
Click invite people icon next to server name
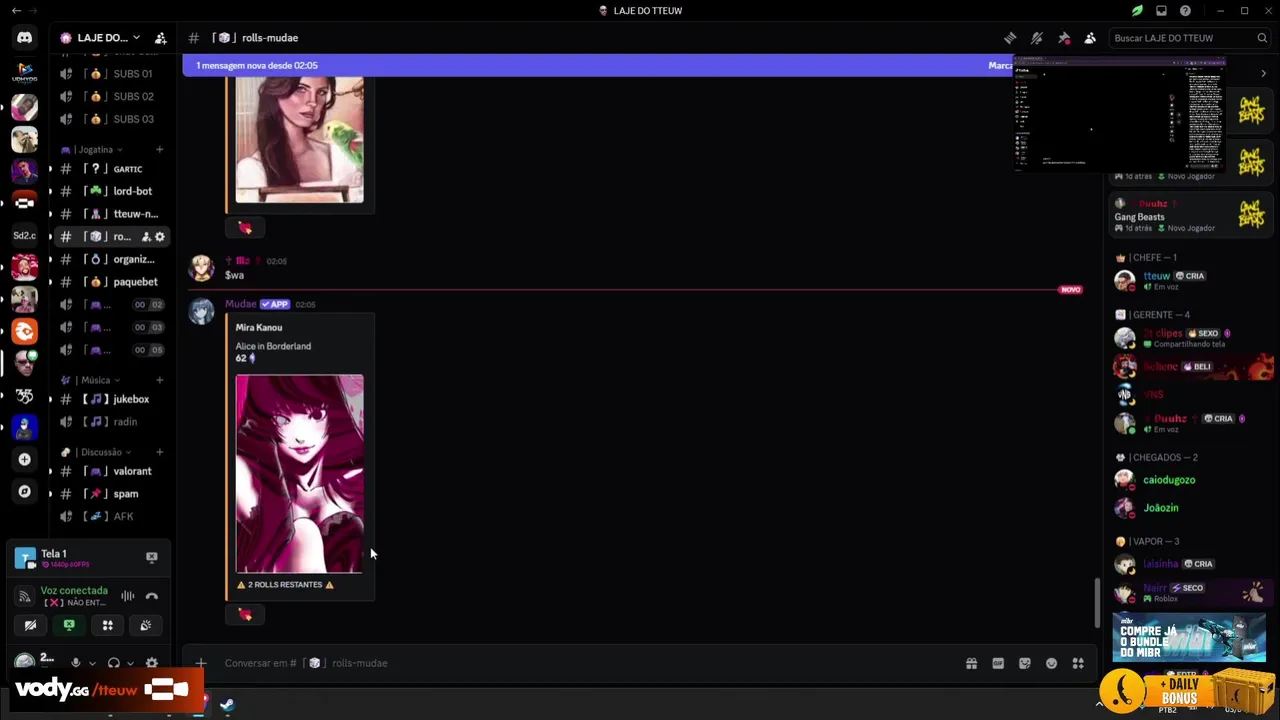(x=160, y=38)
